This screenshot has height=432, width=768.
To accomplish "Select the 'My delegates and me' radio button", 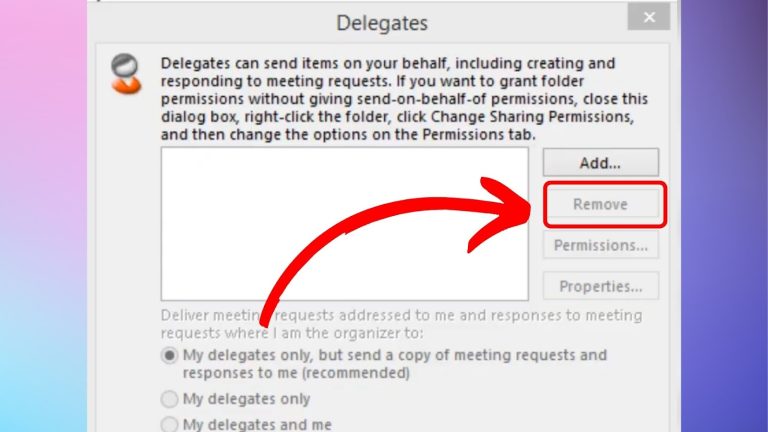I will (x=169, y=424).
